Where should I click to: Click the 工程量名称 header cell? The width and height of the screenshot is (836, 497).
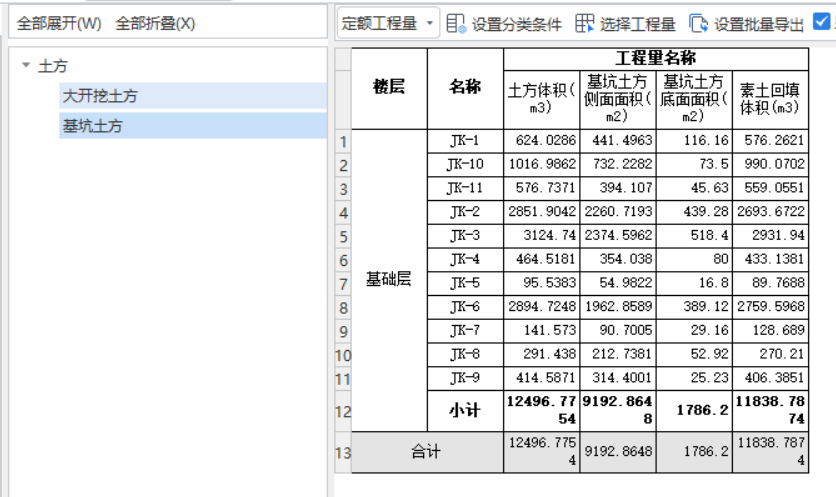[656, 59]
